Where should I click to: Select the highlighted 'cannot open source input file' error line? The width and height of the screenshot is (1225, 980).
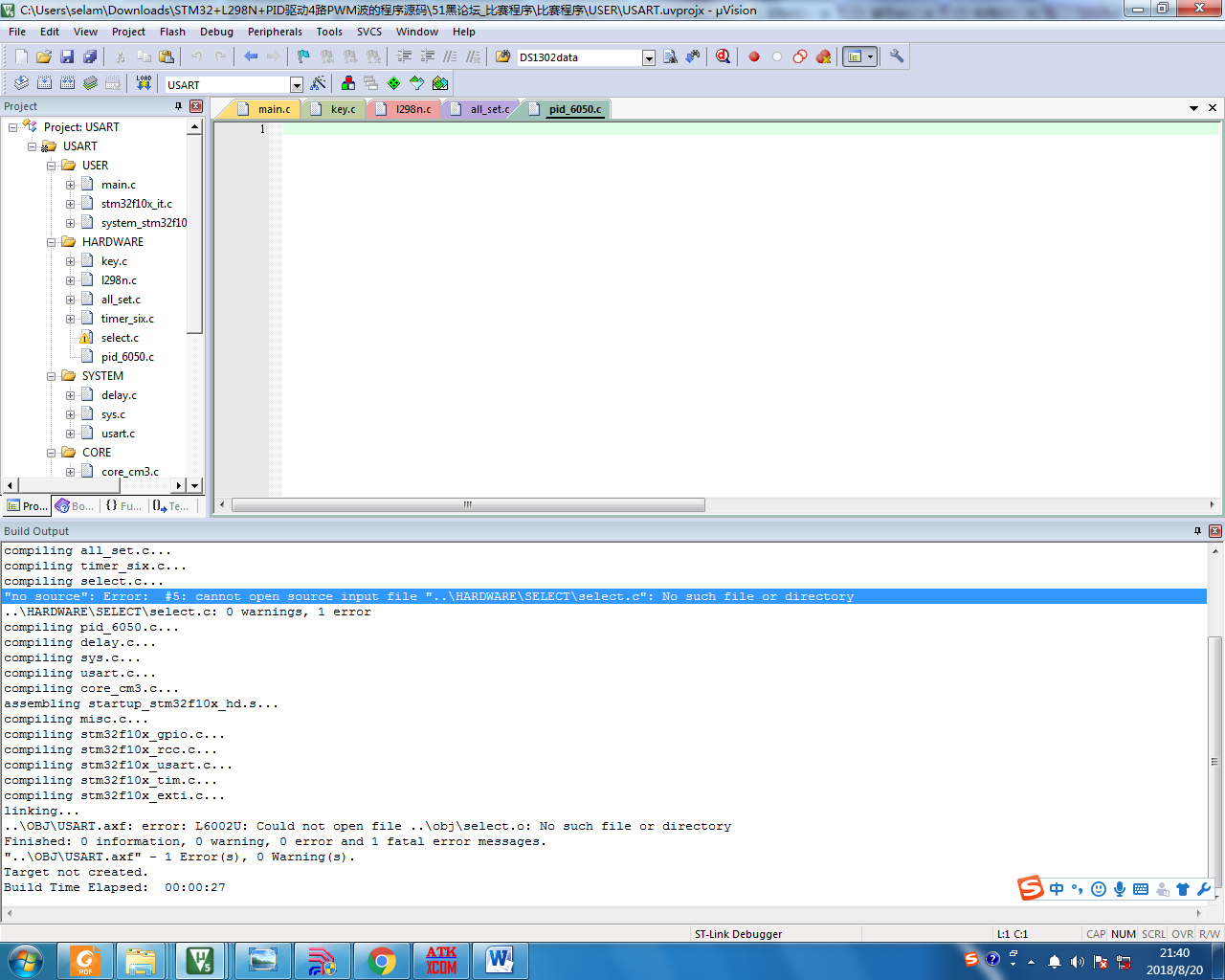tap(604, 596)
